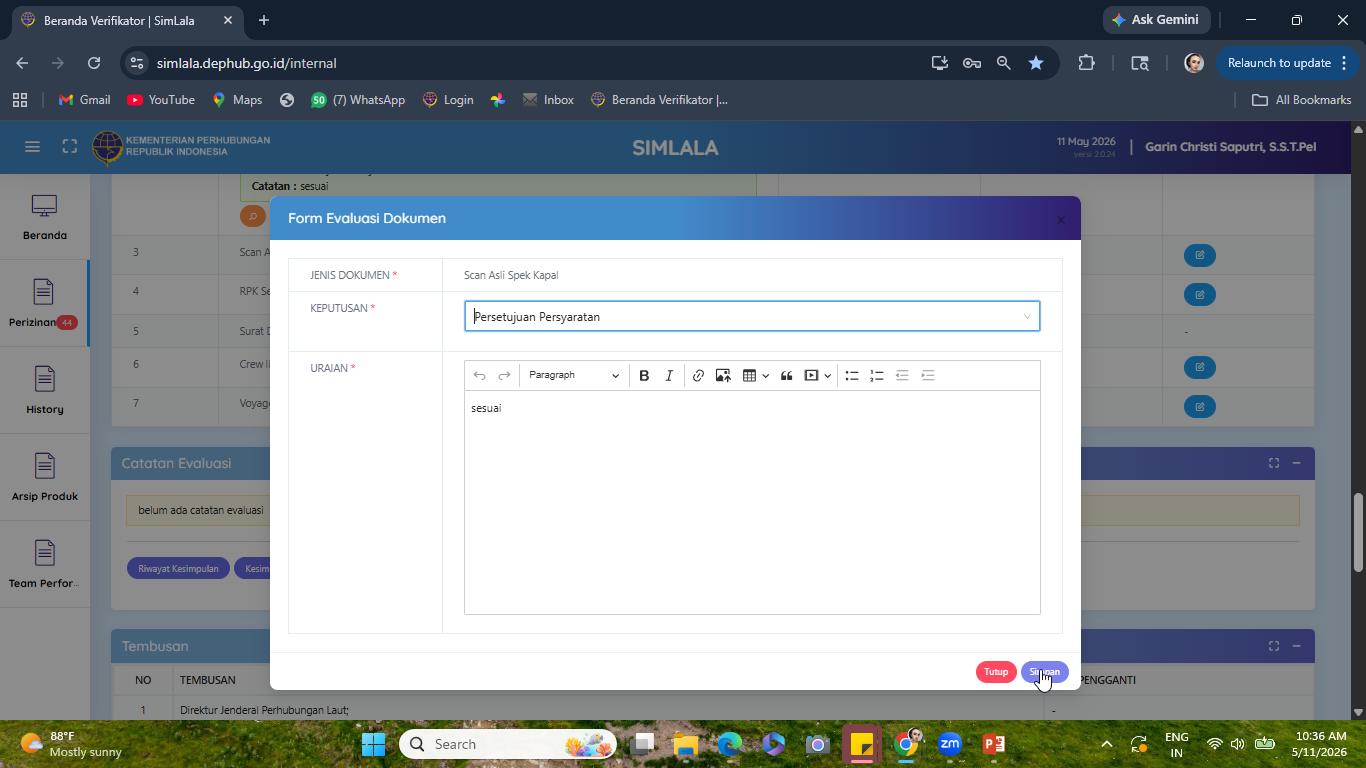Image resolution: width=1366 pixels, height=768 pixels.
Task: Collapse the Tembusan panel
Action: [x=1296, y=646]
